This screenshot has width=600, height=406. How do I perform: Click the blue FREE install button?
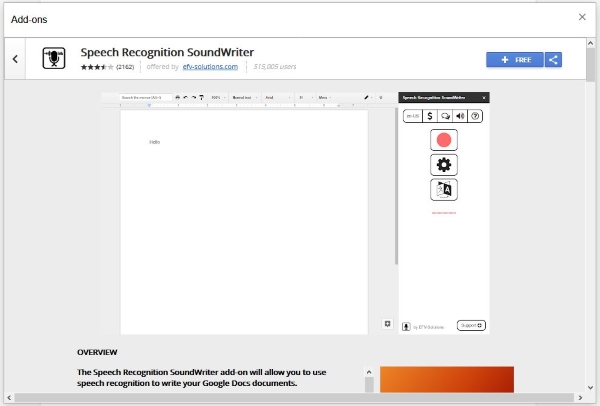point(514,60)
